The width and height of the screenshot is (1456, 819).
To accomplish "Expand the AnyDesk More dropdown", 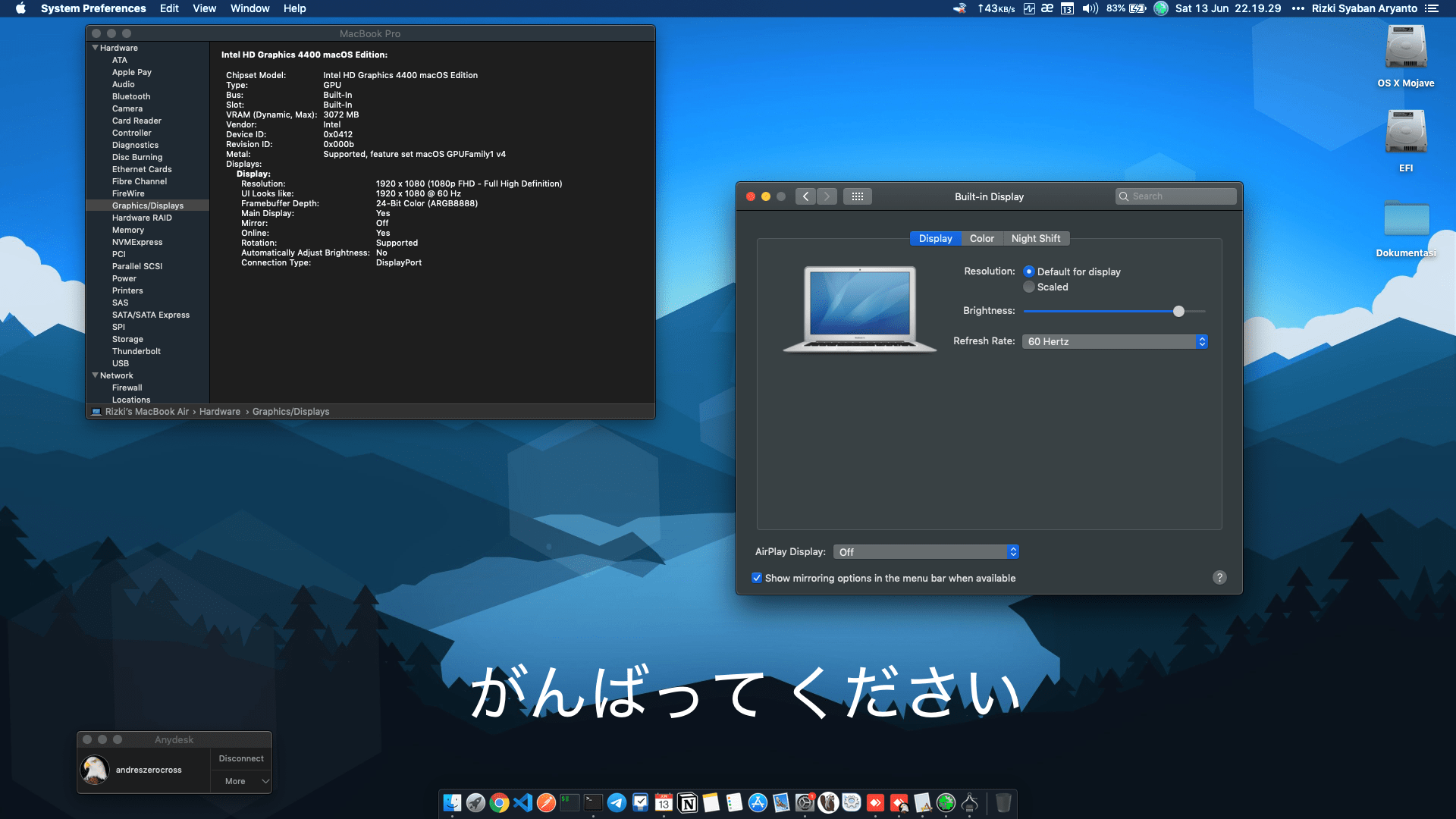I will tap(241, 781).
